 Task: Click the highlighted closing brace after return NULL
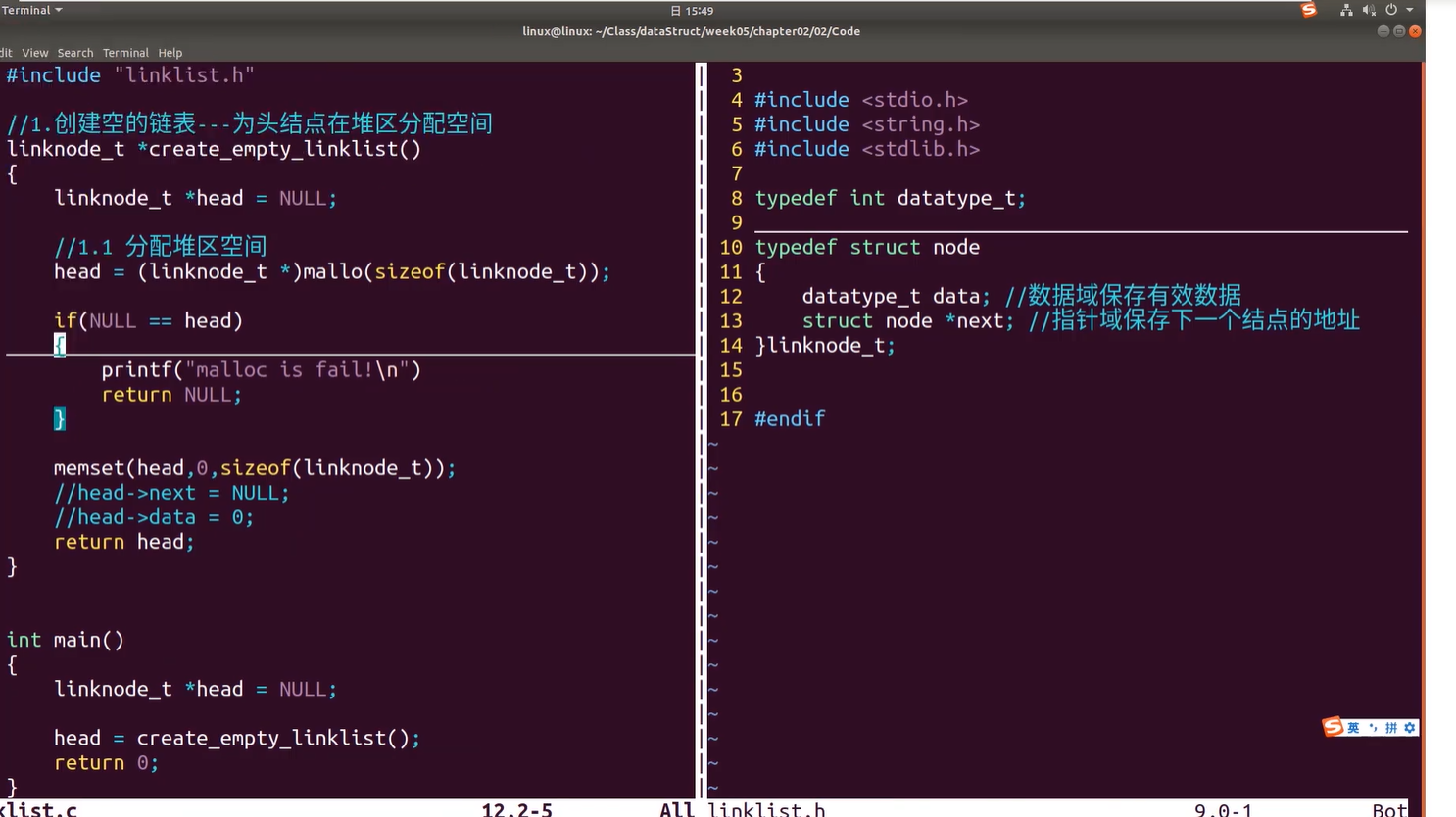click(x=60, y=419)
